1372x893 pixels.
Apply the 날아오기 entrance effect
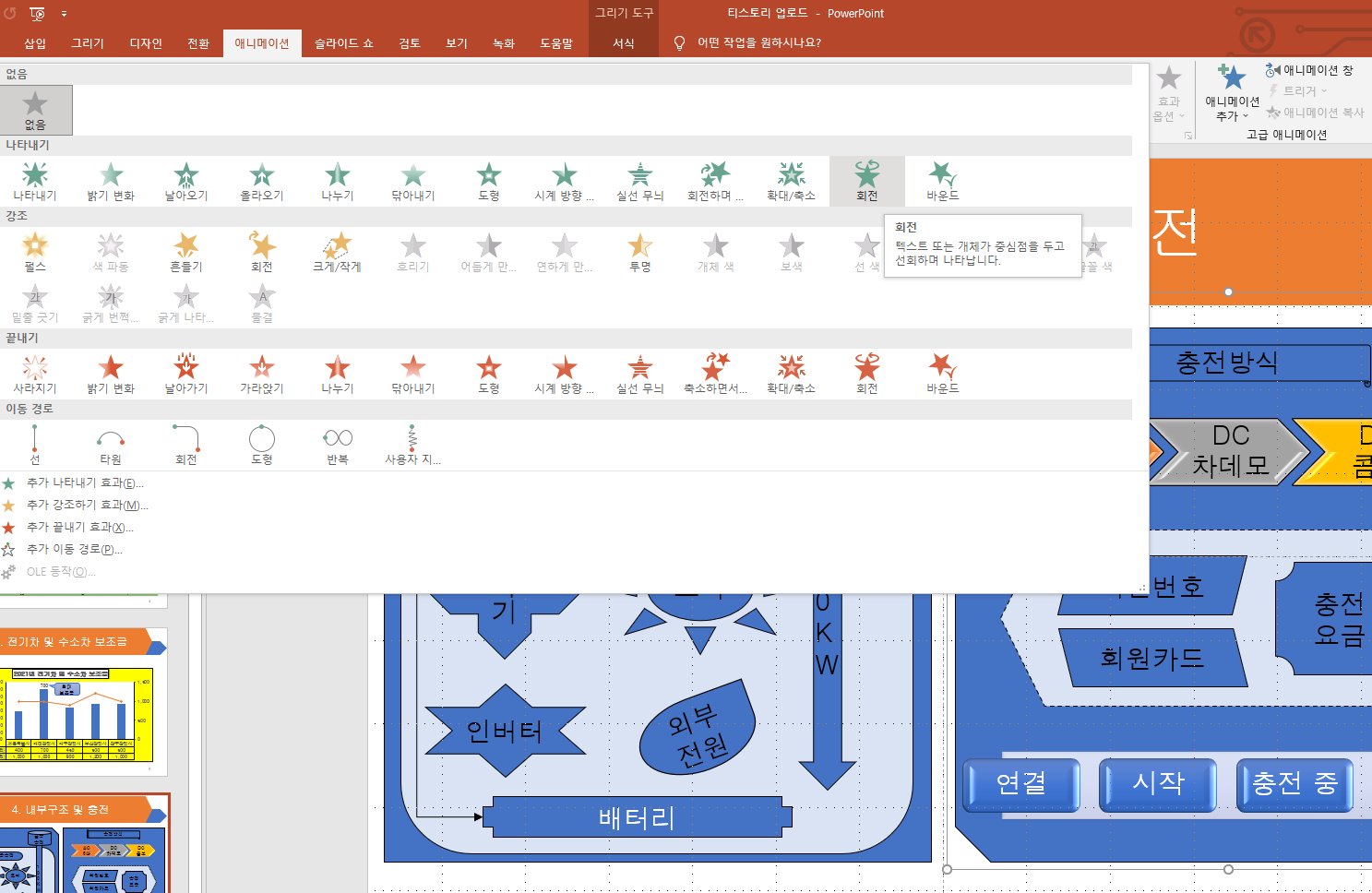pos(186,181)
